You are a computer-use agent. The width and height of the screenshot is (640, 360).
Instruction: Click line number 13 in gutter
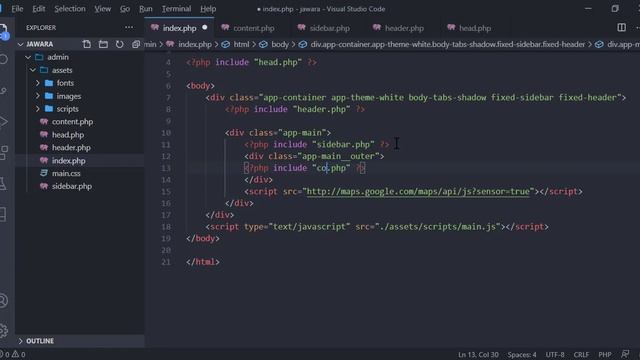pyautogui.click(x=166, y=168)
